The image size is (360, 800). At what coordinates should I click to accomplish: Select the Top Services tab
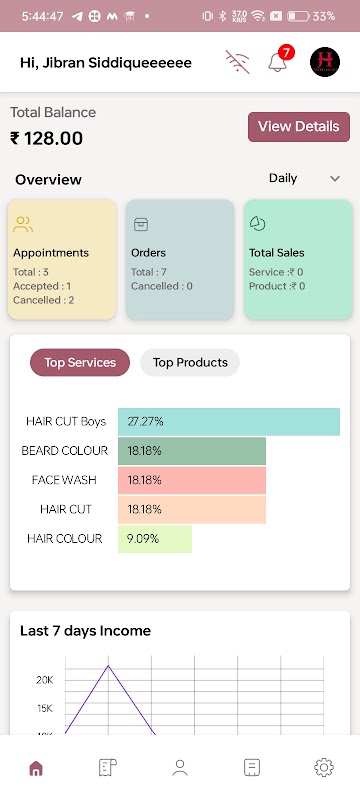(x=80, y=362)
